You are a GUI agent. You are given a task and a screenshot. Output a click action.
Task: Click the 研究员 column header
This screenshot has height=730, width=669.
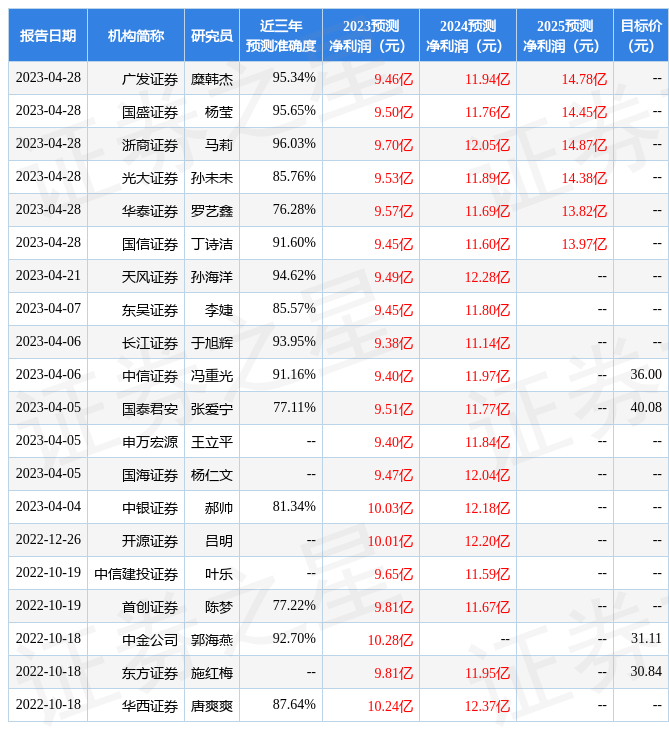point(212,35)
